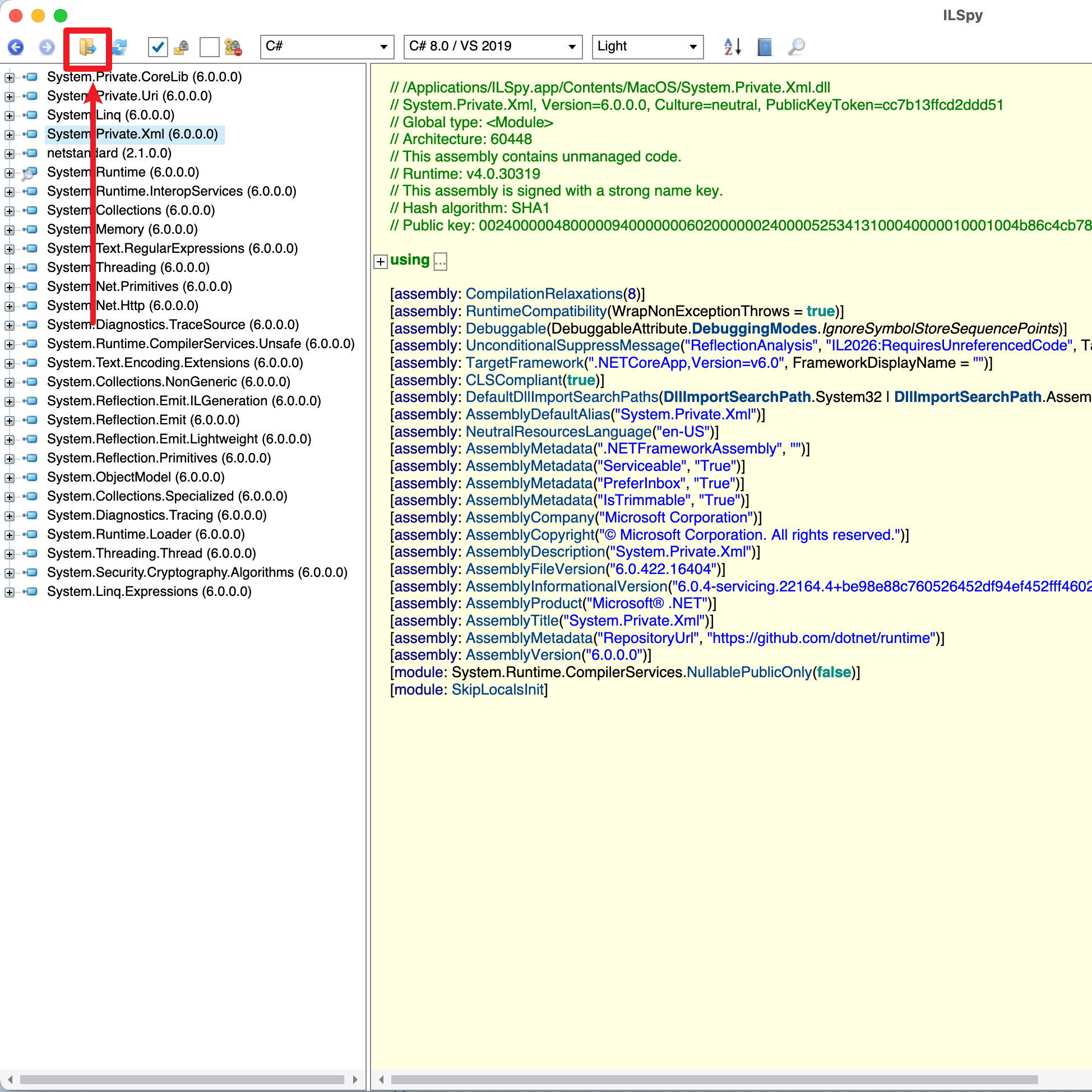
Task: Click the Back navigation arrow
Action: [x=16, y=47]
